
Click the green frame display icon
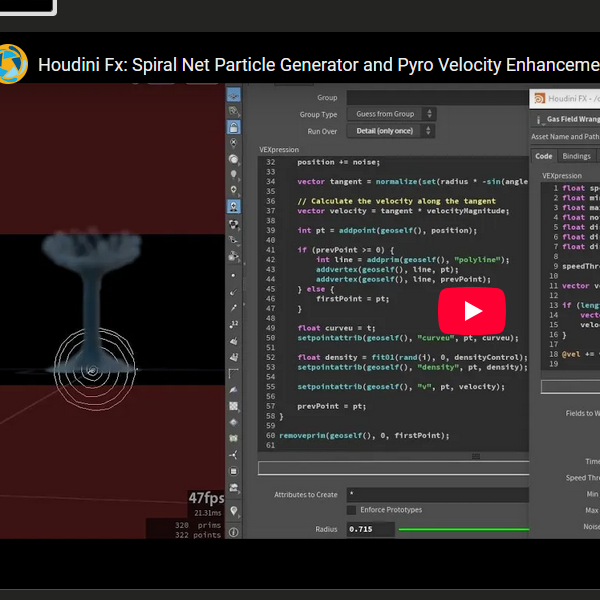point(233,438)
